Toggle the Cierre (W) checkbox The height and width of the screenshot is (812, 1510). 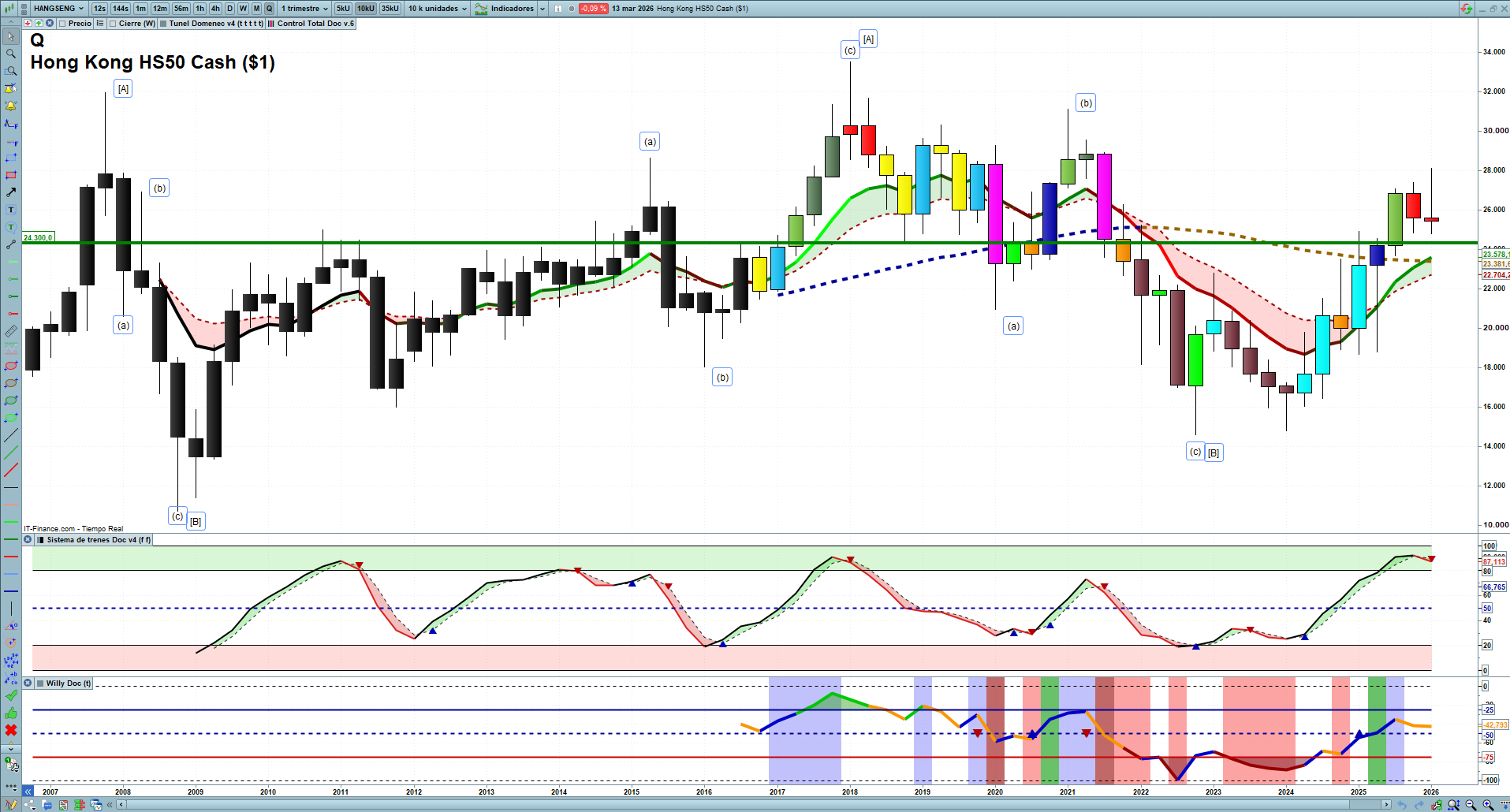coord(114,24)
